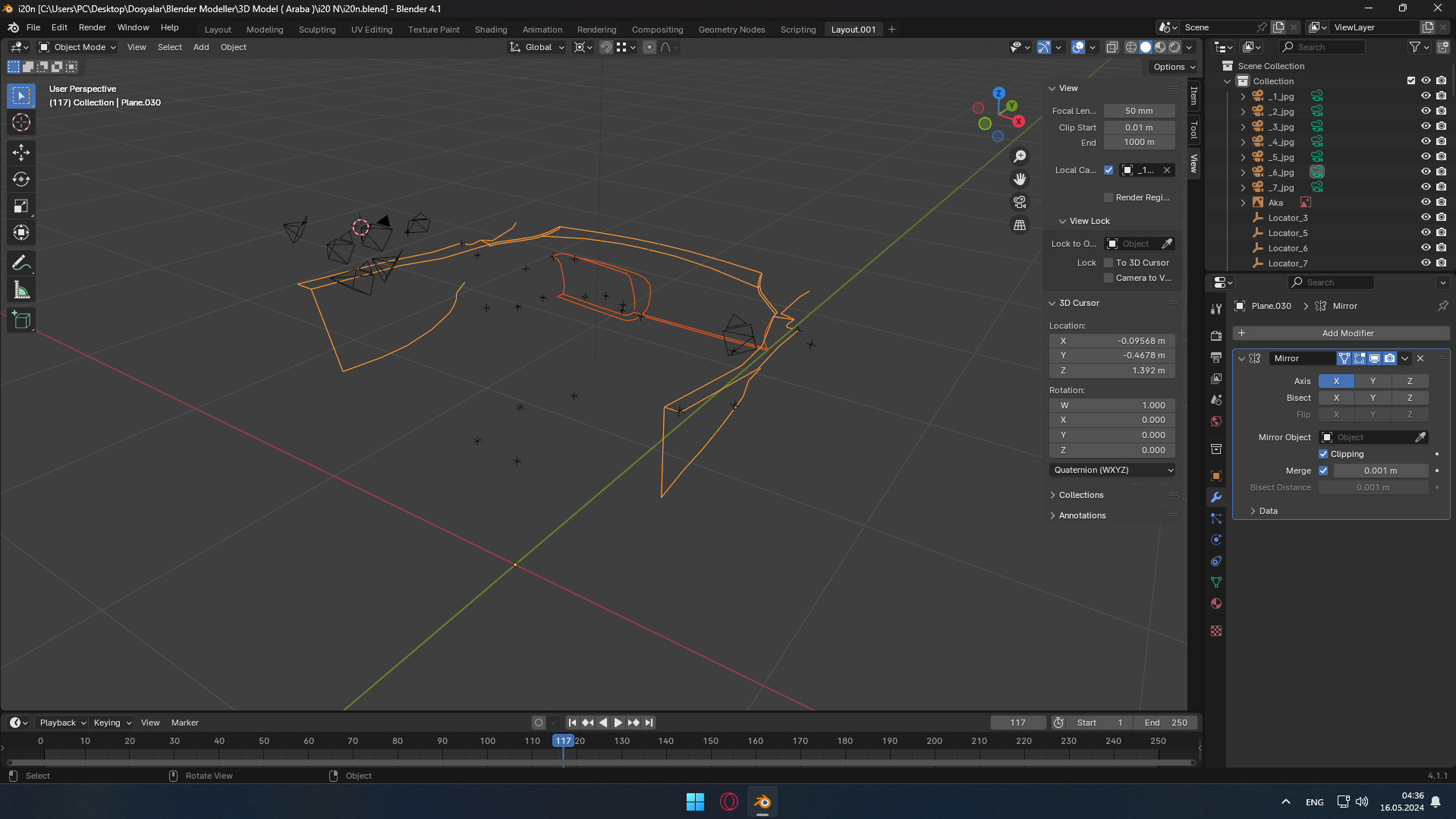The height and width of the screenshot is (819, 1456).
Task: Toggle camera view in viewport
Action: (x=1020, y=202)
